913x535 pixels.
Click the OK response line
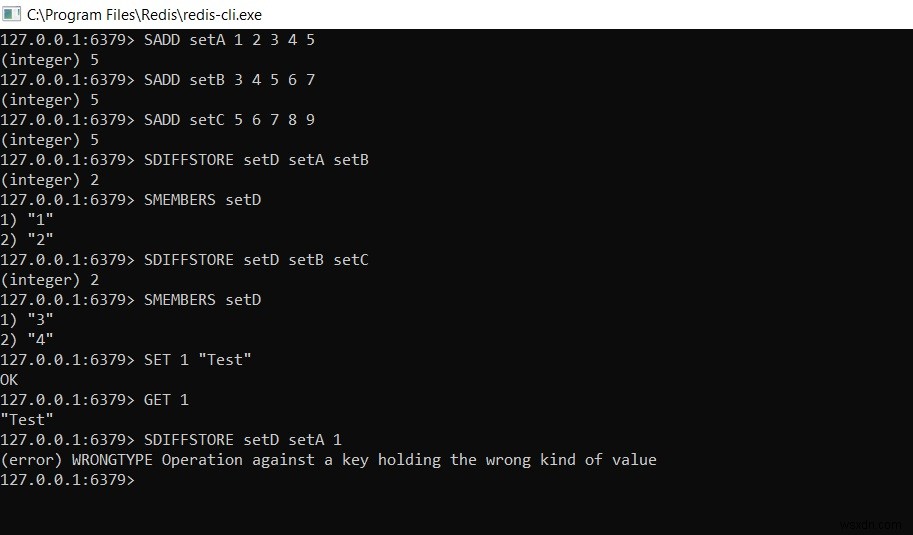pyautogui.click(x=10, y=380)
